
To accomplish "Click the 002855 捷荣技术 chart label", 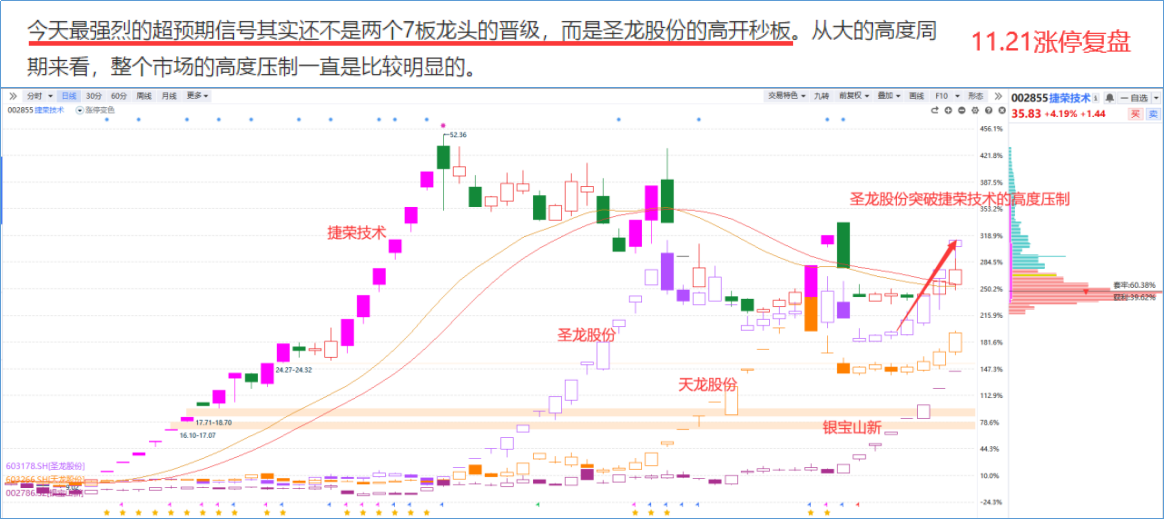I will coord(36,110).
